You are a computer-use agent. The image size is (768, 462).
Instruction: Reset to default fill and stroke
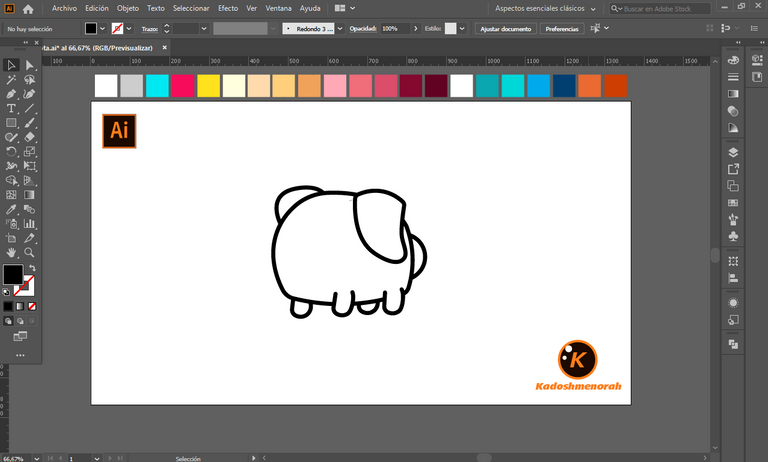[6, 292]
